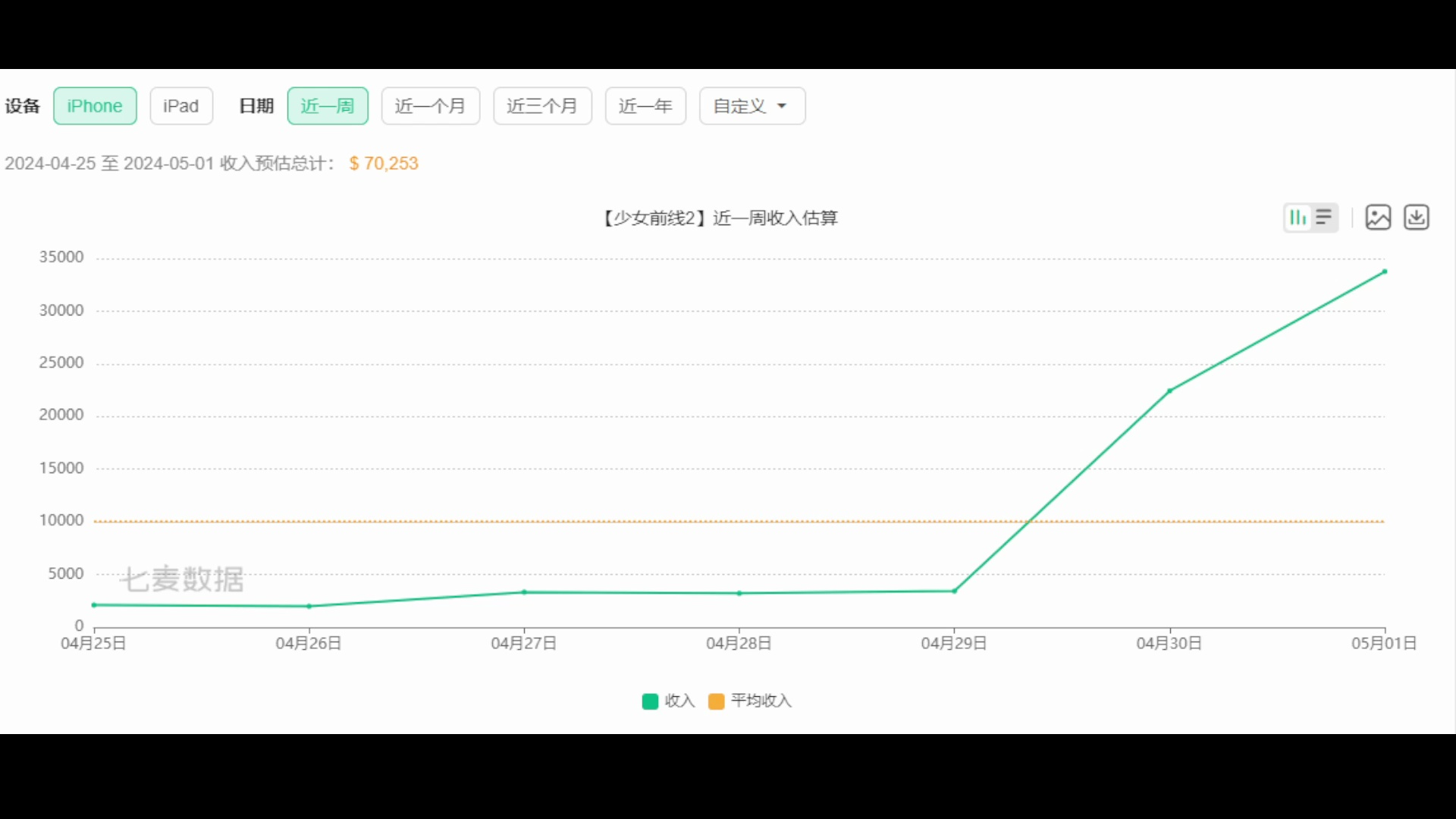
Task: Switch to the list/table view icon
Action: 1324,218
